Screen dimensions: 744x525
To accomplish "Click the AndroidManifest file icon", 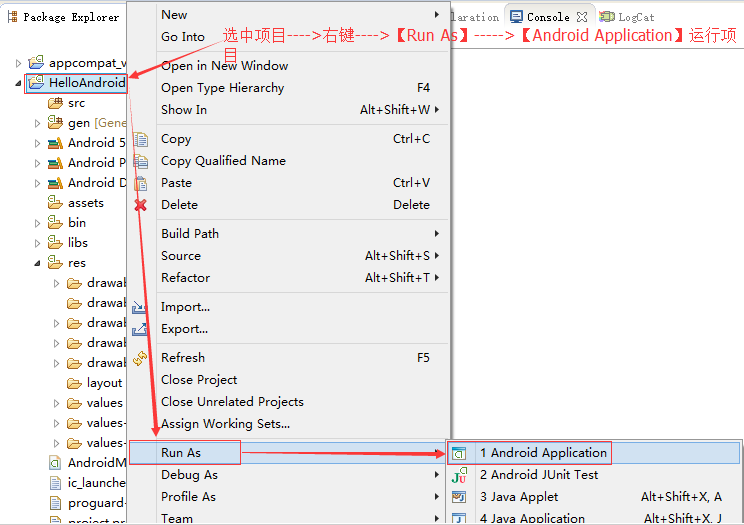I will point(55,463).
